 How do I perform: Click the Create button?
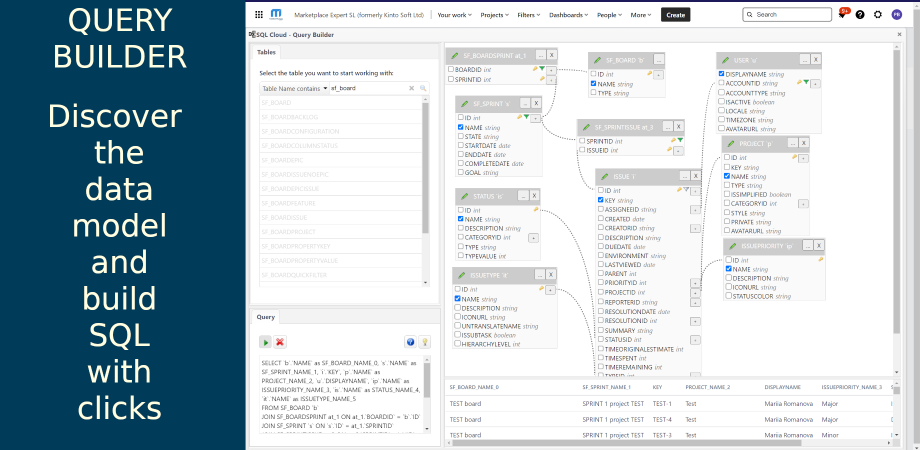click(x=676, y=15)
